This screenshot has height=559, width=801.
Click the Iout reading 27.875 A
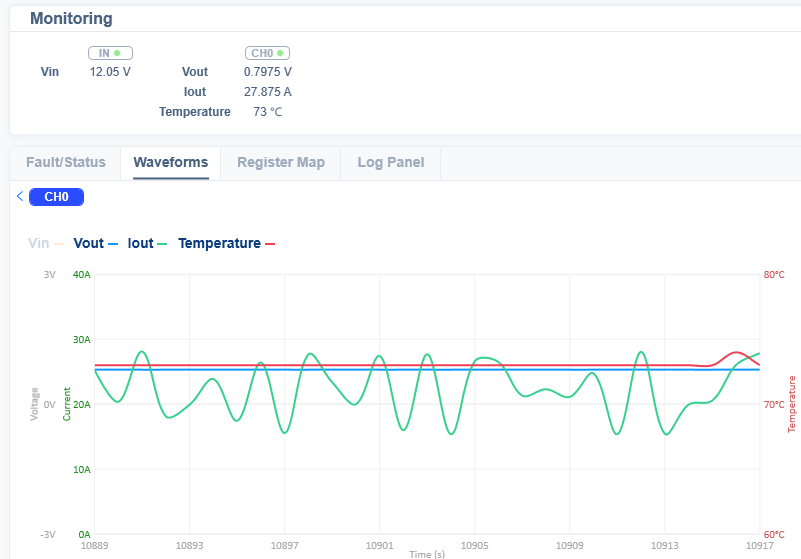pos(268,92)
